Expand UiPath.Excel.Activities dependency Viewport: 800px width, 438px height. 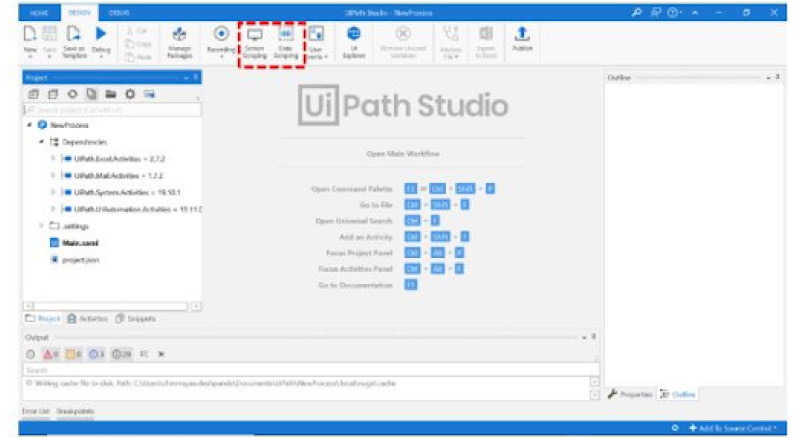click(53, 159)
